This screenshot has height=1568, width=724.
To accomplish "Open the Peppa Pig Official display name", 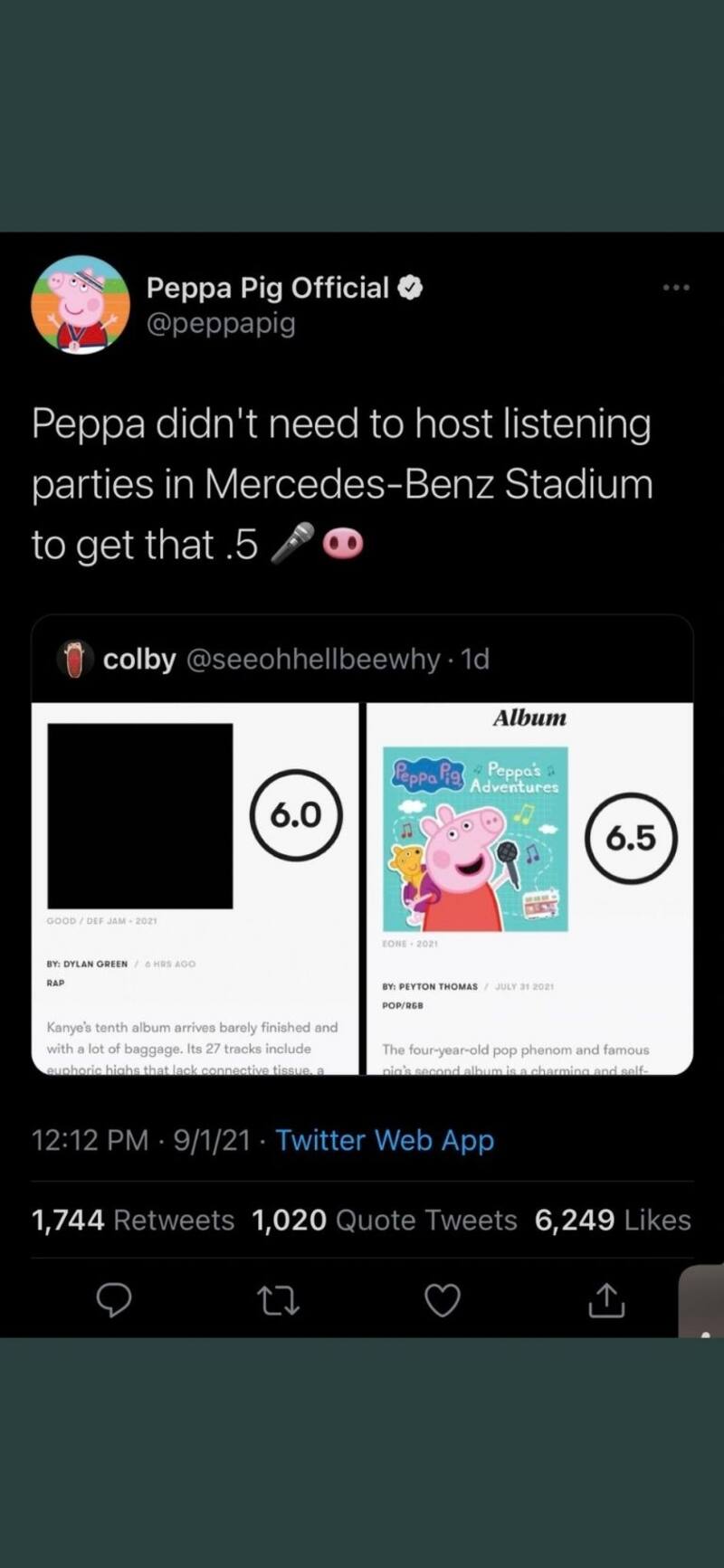I will point(267,288).
